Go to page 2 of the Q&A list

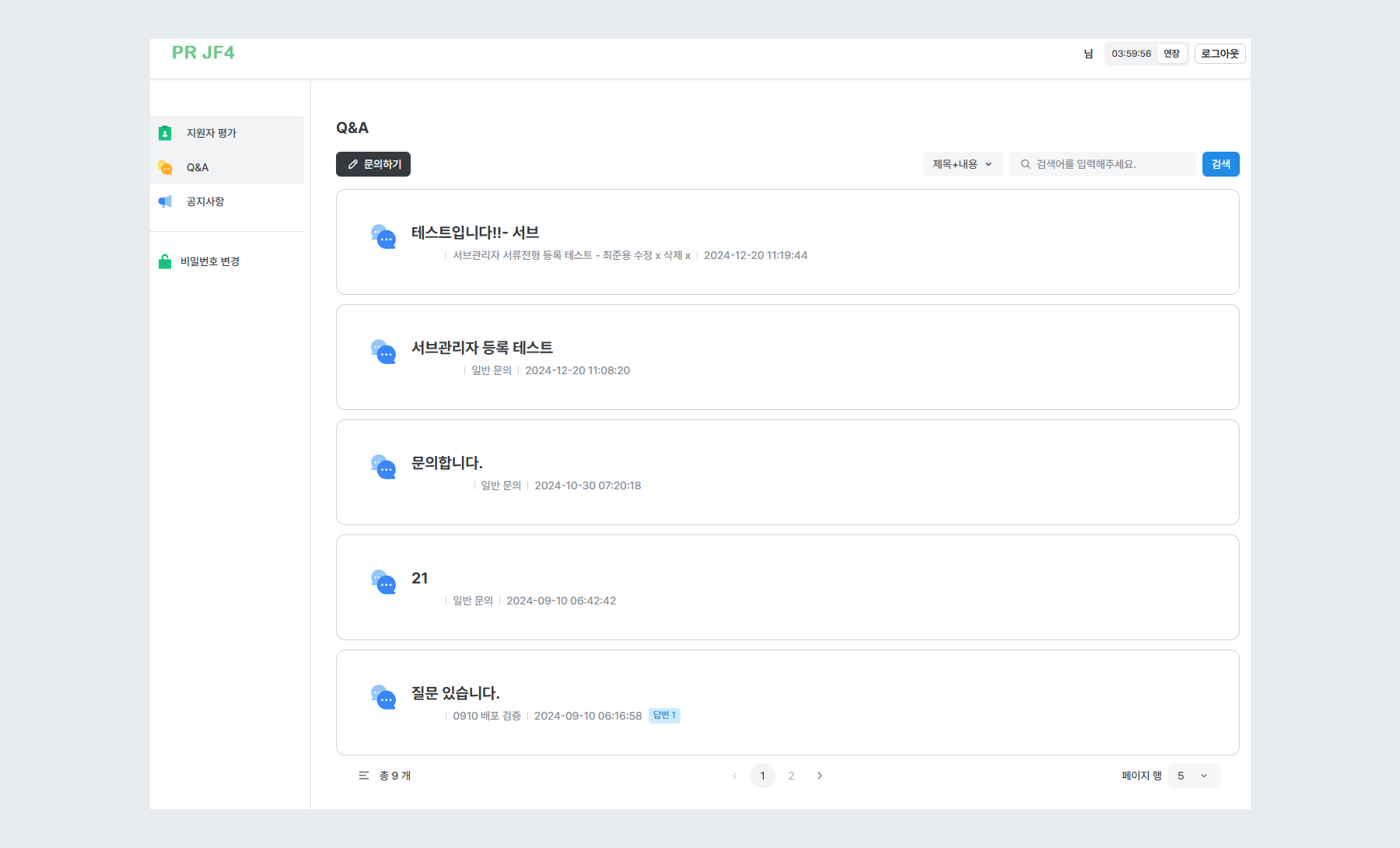(791, 775)
